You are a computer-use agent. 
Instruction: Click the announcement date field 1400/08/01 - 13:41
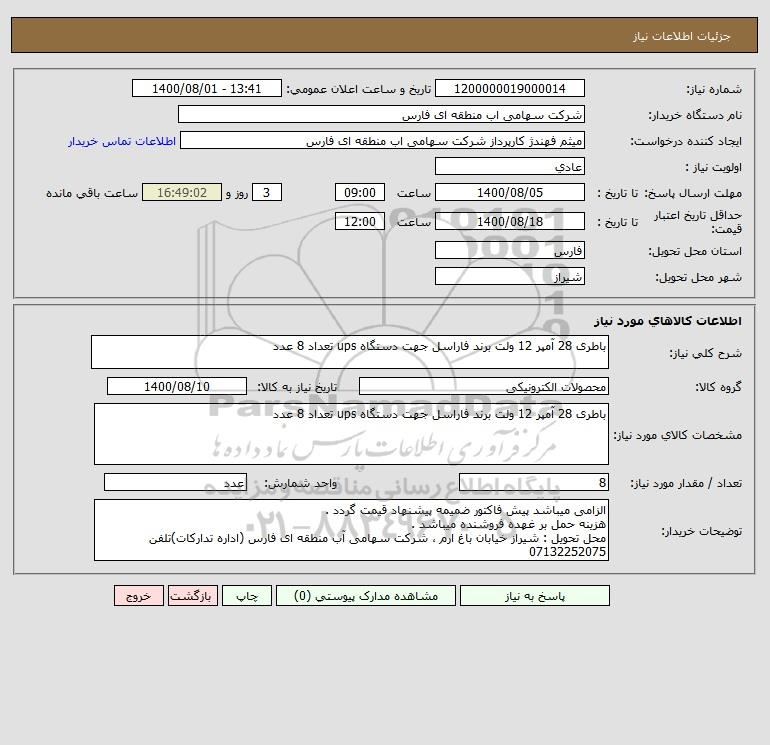(x=207, y=88)
